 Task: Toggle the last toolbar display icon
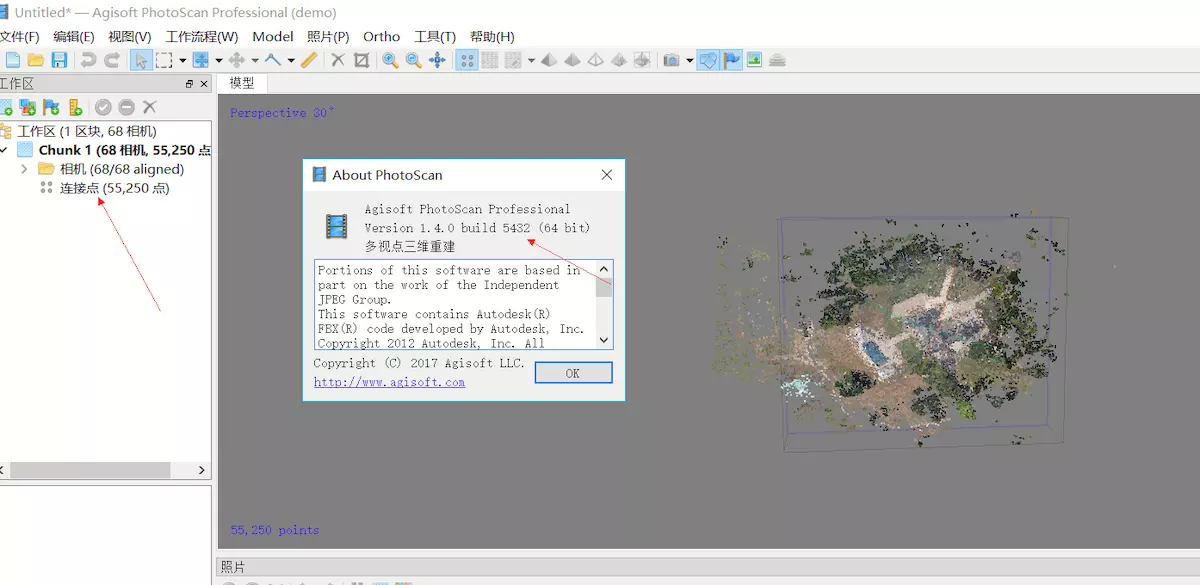coord(778,60)
